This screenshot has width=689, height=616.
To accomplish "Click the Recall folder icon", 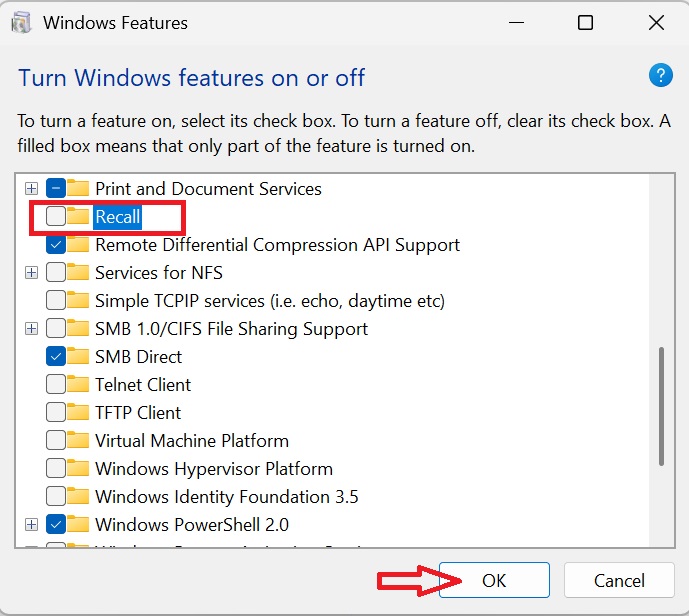I will point(80,216).
